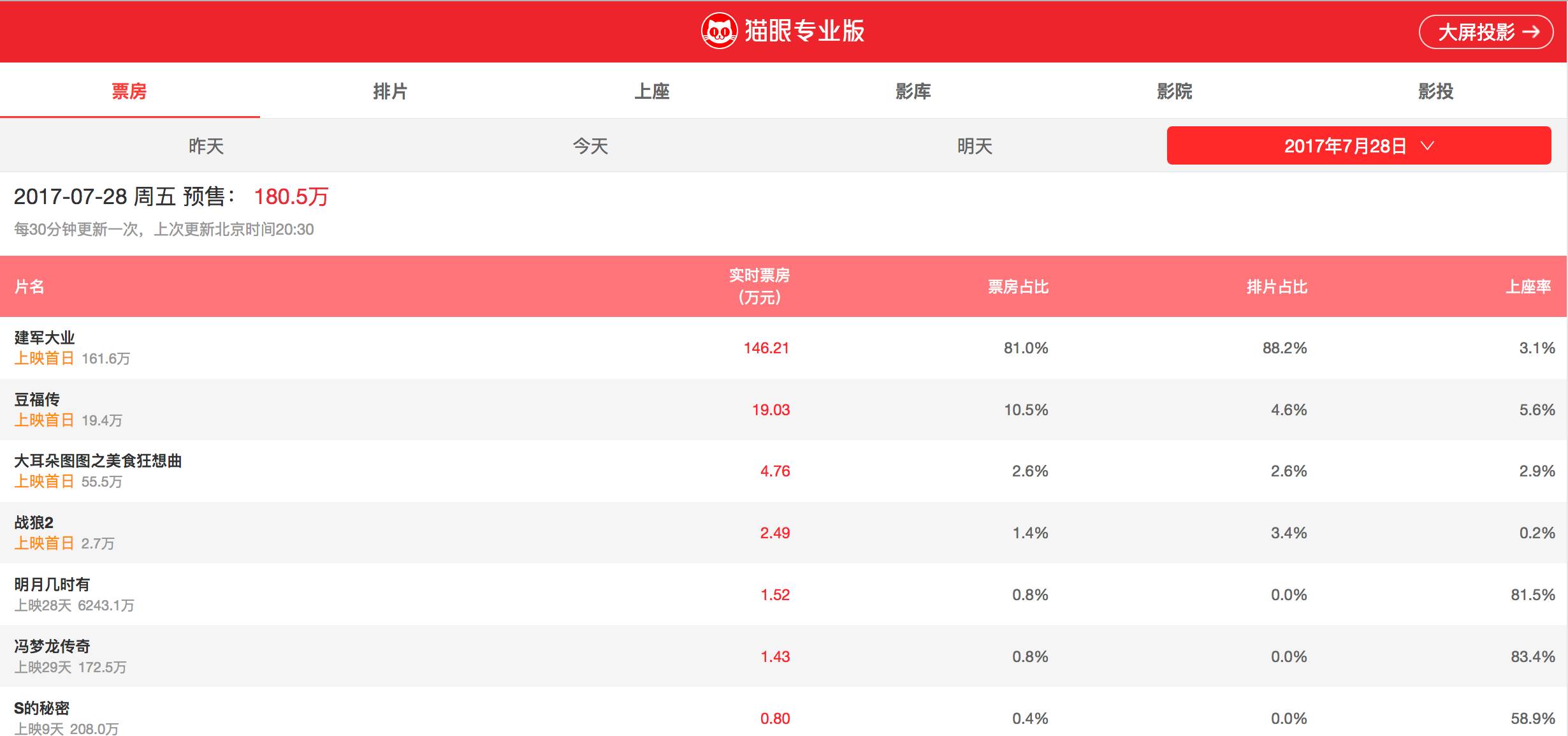Open the 影院 tab
This screenshot has width=1568, height=736.
click(1174, 91)
